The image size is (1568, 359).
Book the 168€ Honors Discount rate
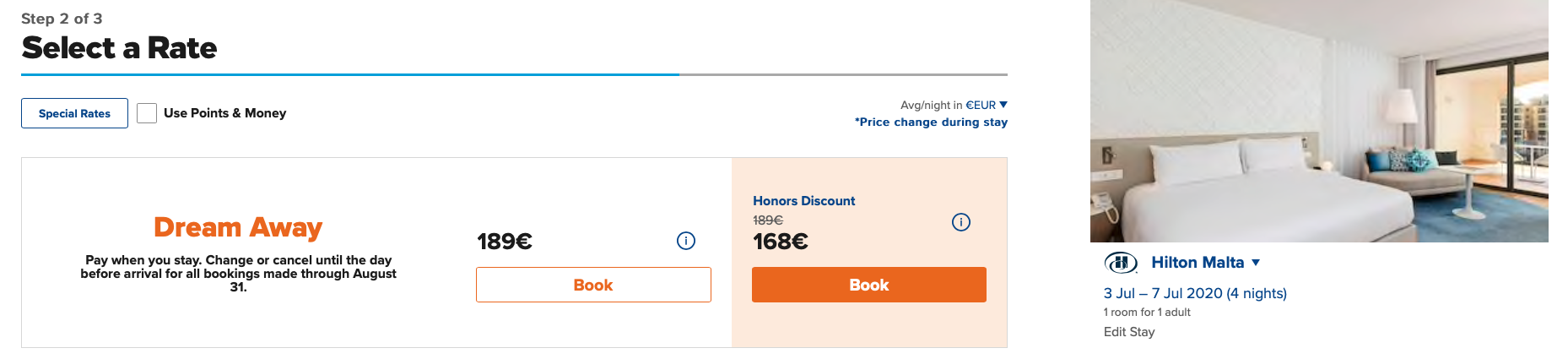coord(868,285)
